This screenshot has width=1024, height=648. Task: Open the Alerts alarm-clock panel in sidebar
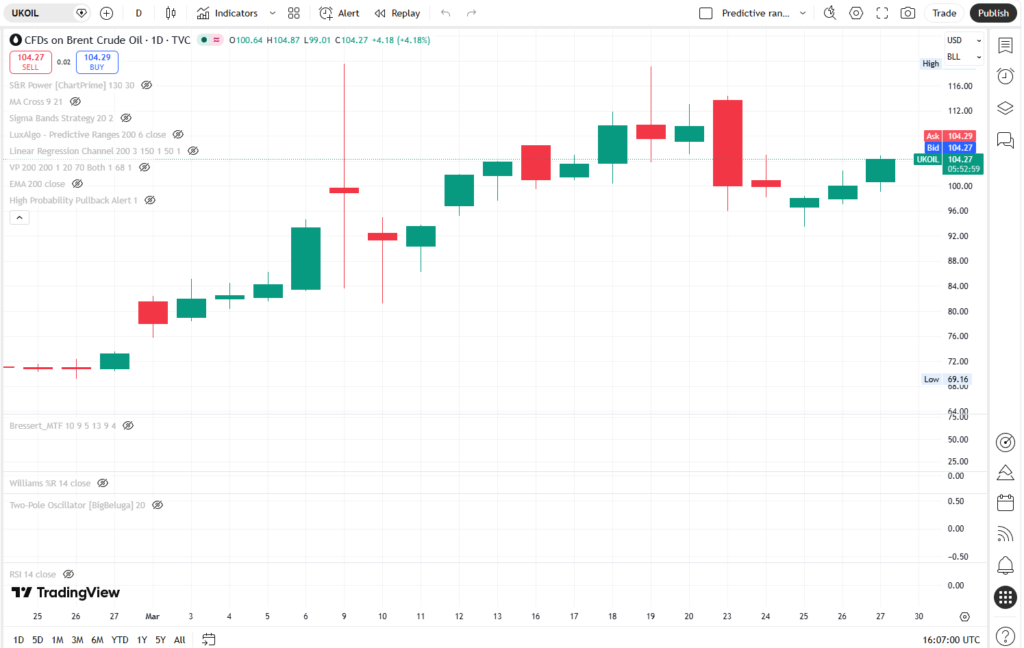pos(1006,77)
